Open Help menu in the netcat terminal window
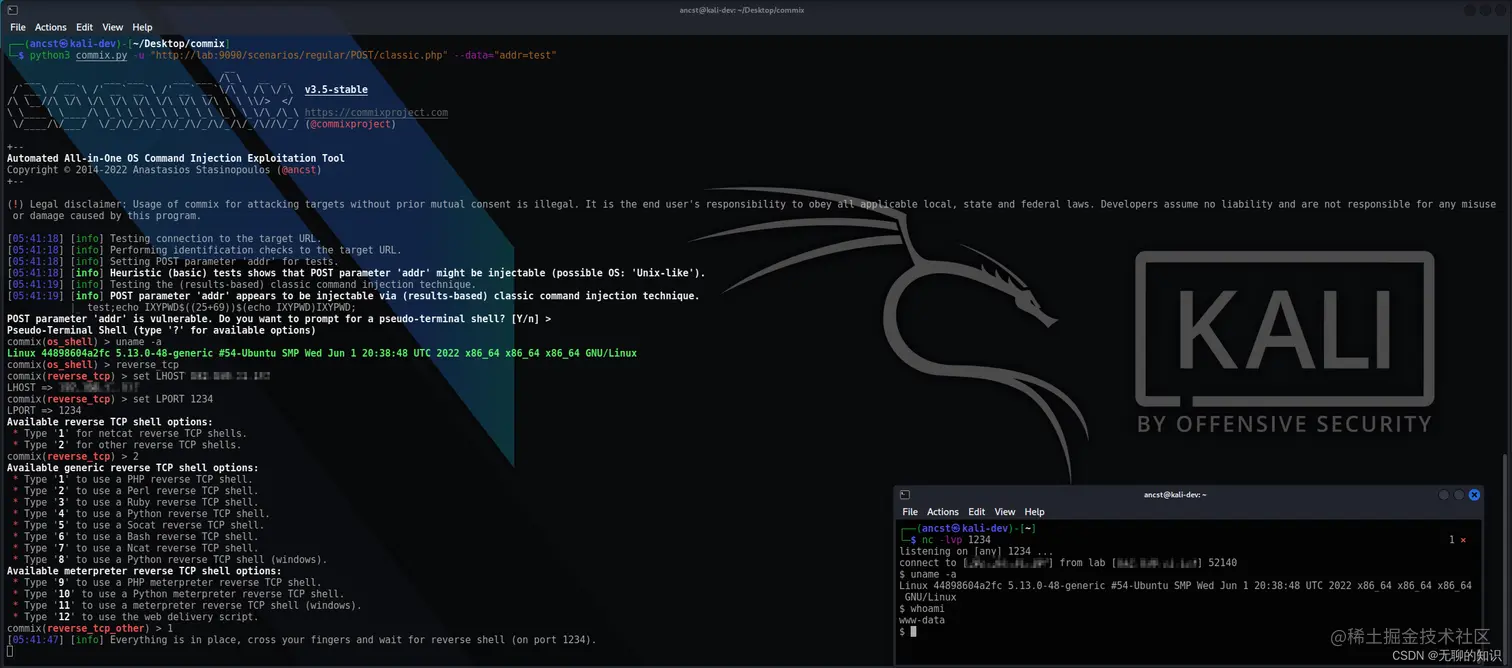The width and height of the screenshot is (1512, 668). coord(1035,512)
